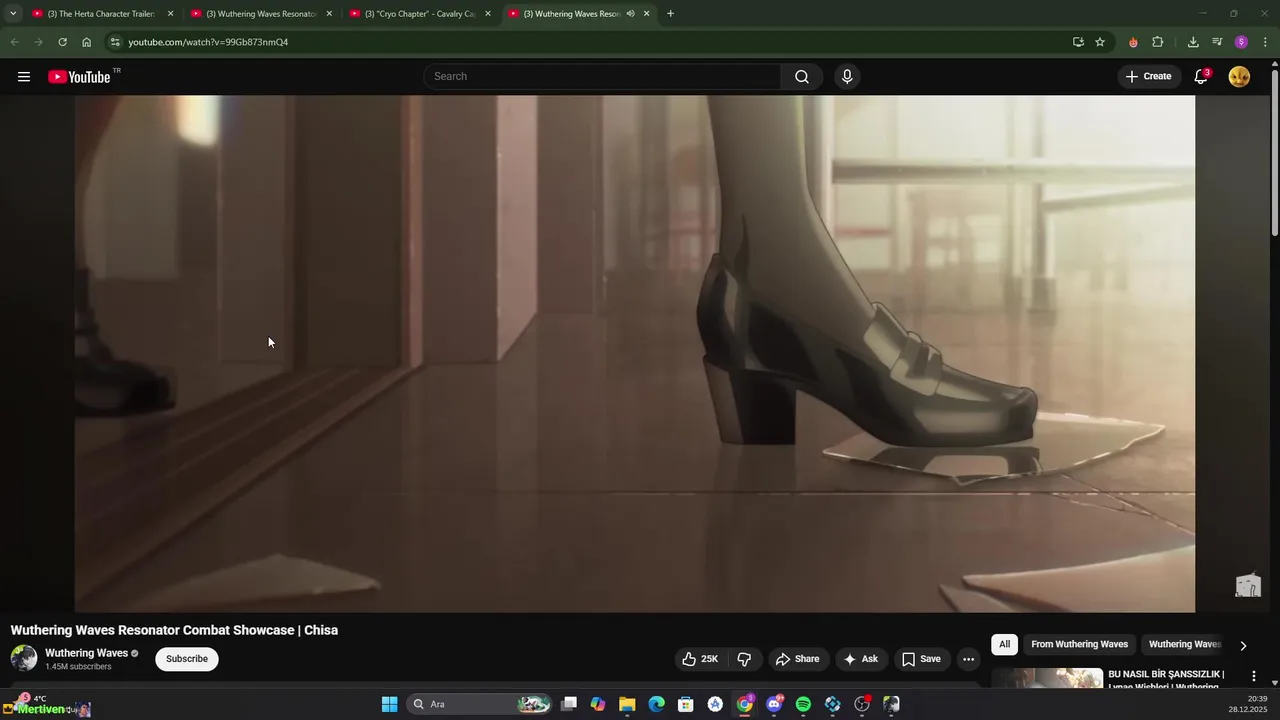Open a new browser tab

pyautogui.click(x=670, y=14)
